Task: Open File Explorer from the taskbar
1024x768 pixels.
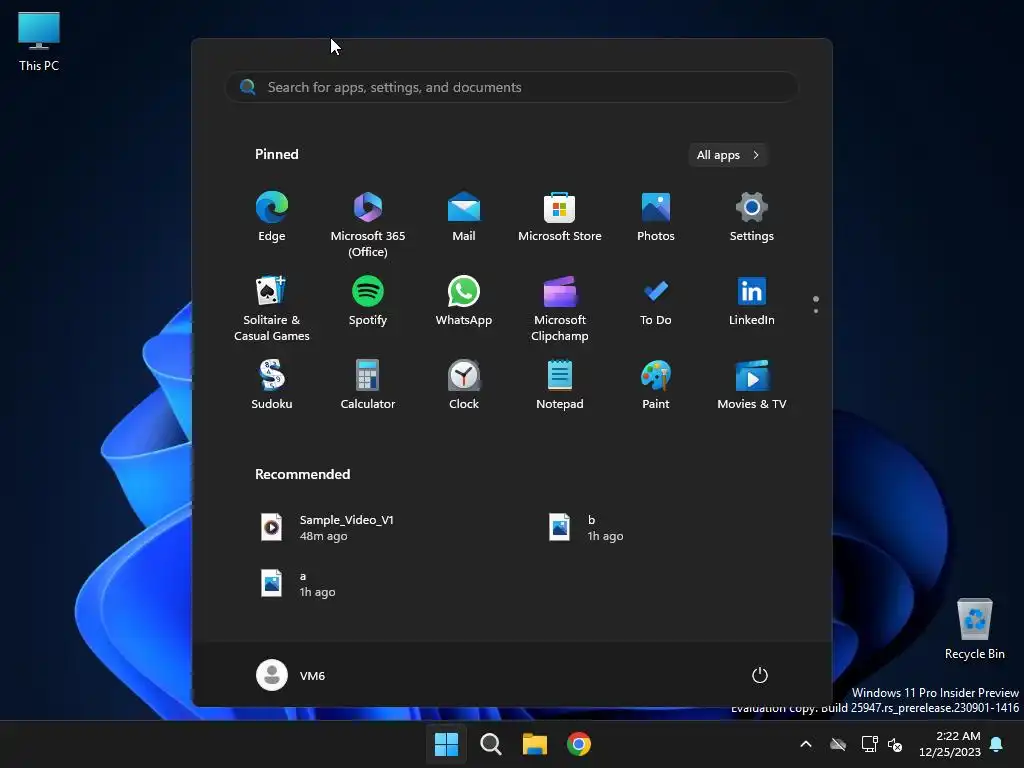Action: pyautogui.click(x=535, y=744)
